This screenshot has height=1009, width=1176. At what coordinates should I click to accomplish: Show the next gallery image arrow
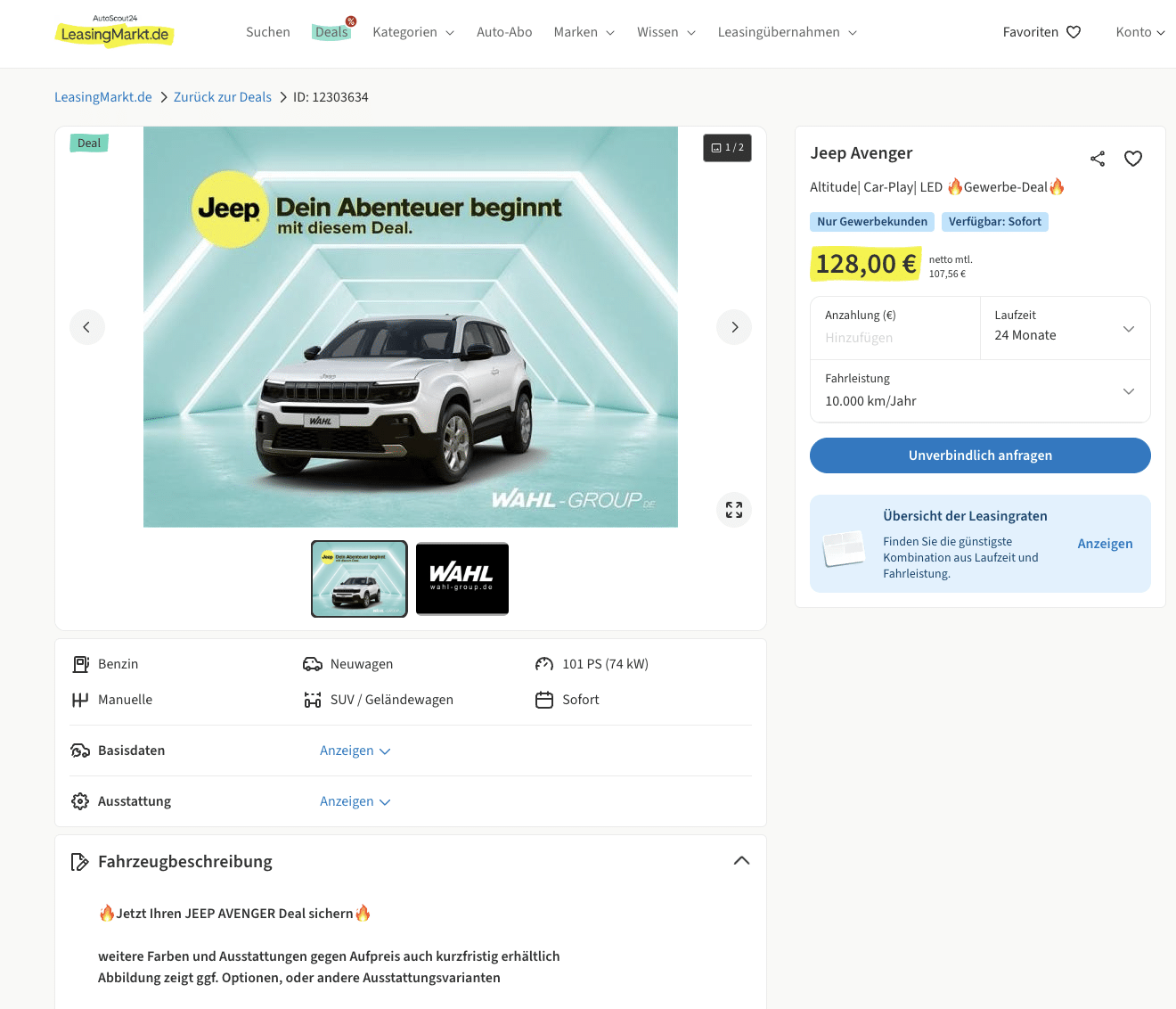point(733,327)
